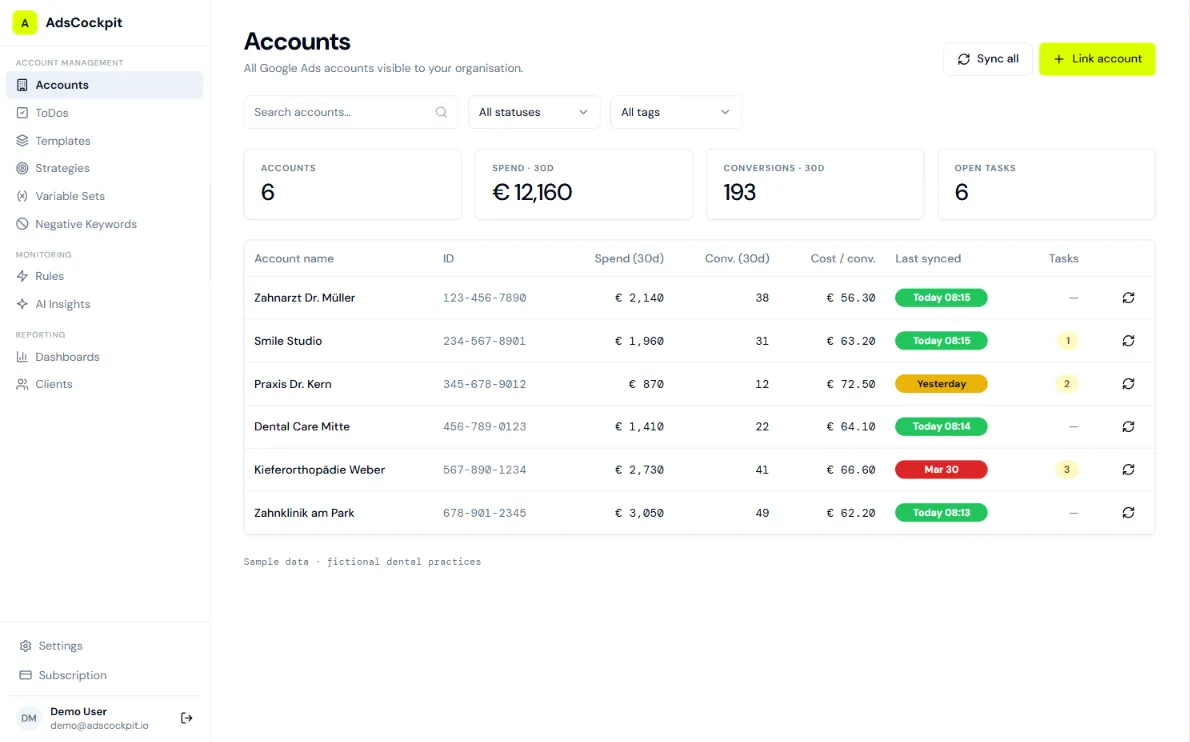The width and height of the screenshot is (1190, 742).
Task: Click the Today 08:14 sync badge
Action: 941,427
